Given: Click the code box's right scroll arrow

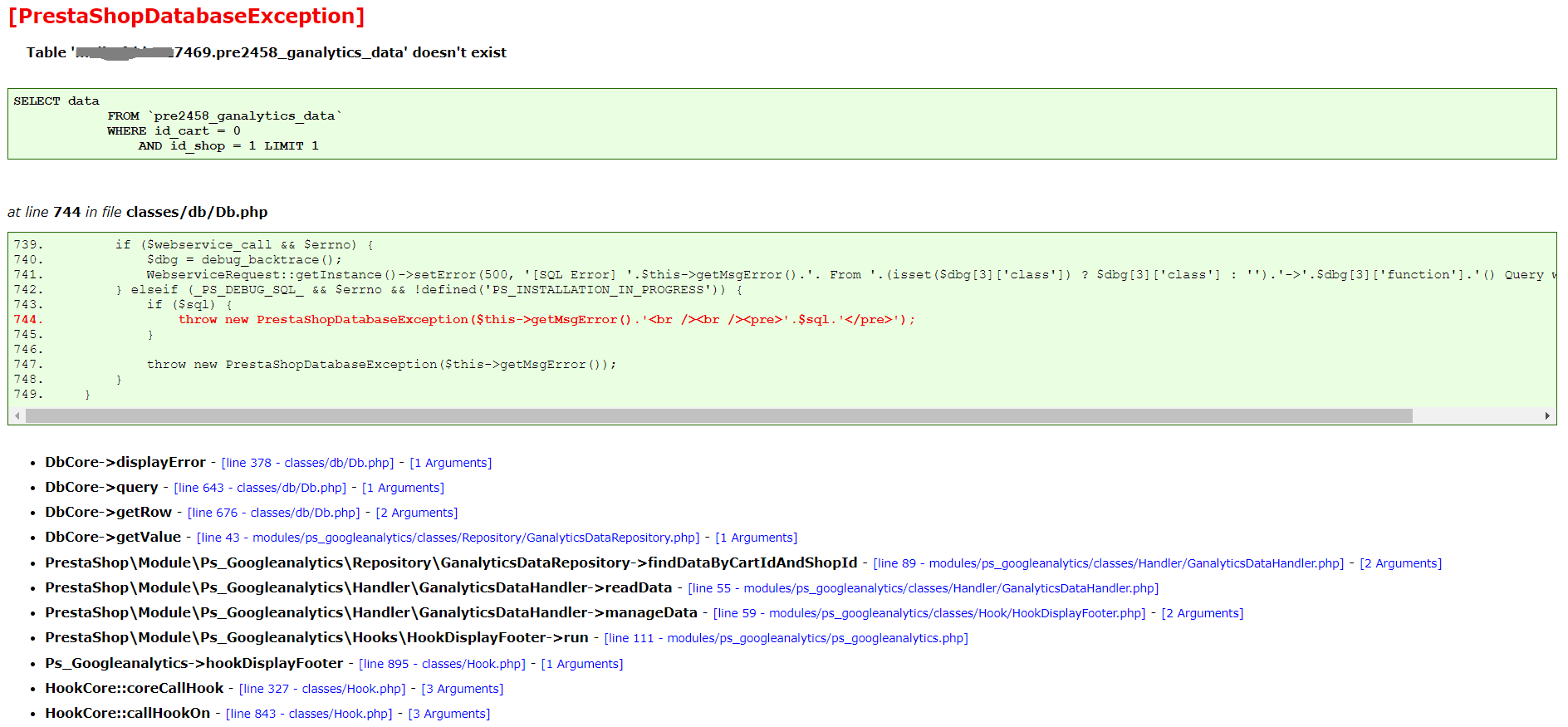Looking at the screenshot, I should click(1547, 415).
